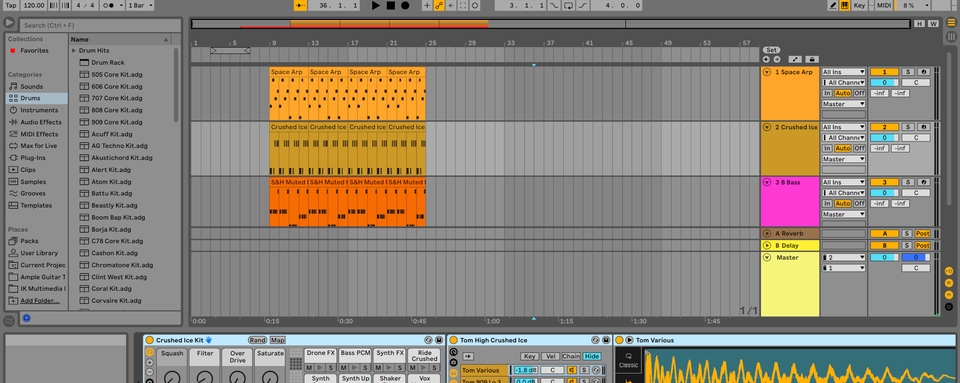Toggle the Punch-Out switch
This screenshot has height=383, width=960.
click(583, 6)
